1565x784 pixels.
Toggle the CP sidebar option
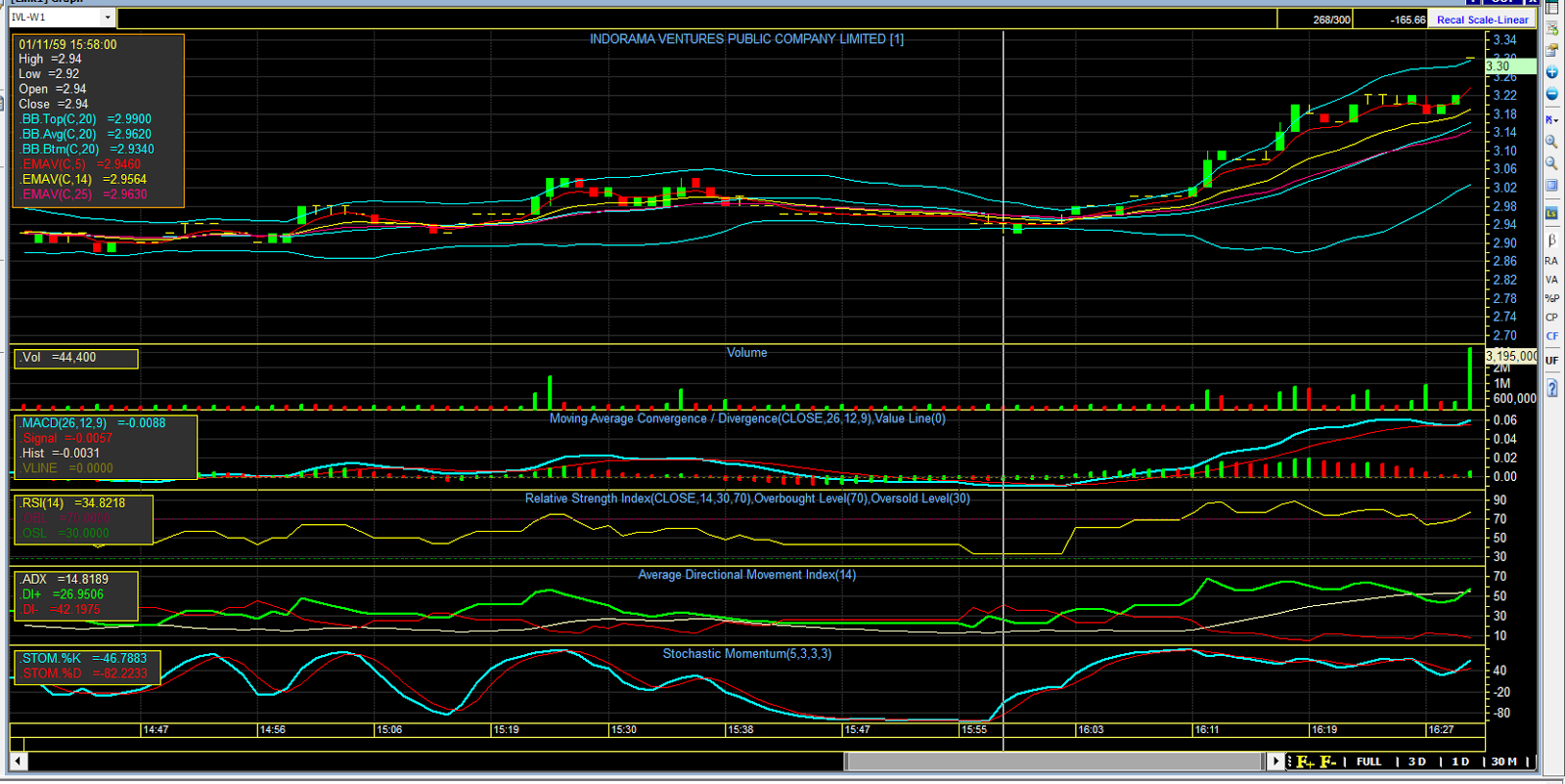coord(1552,317)
